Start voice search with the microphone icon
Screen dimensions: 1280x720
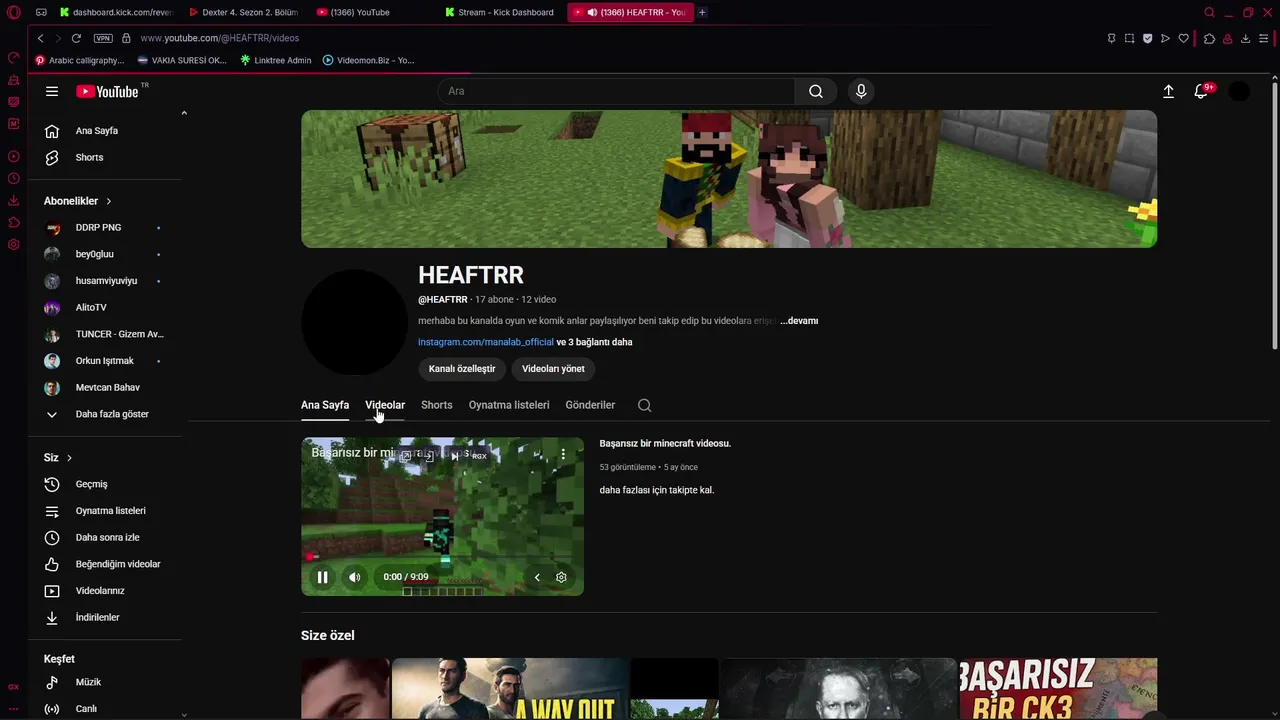(x=861, y=91)
